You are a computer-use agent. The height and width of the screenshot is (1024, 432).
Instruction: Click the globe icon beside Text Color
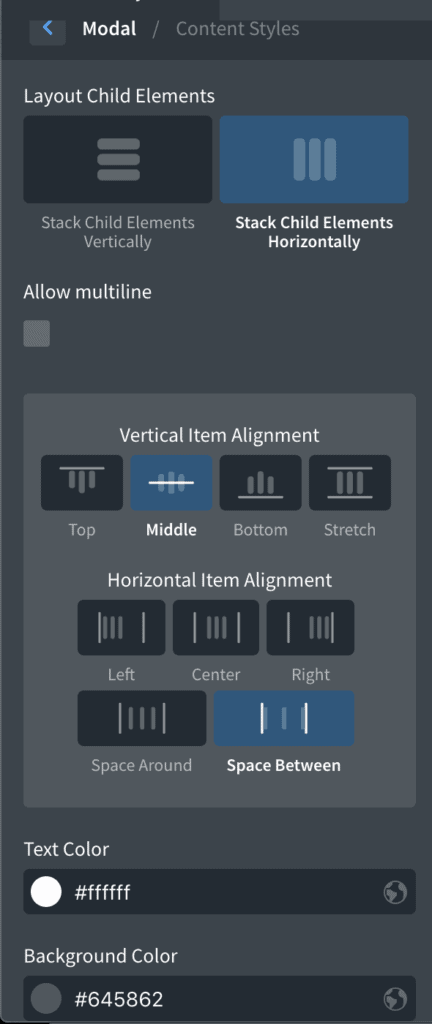point(395,892)
